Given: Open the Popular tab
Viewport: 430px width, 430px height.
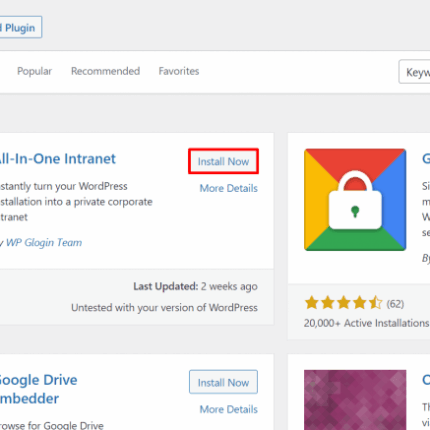Looking at the screenshot, I should 34,71.
